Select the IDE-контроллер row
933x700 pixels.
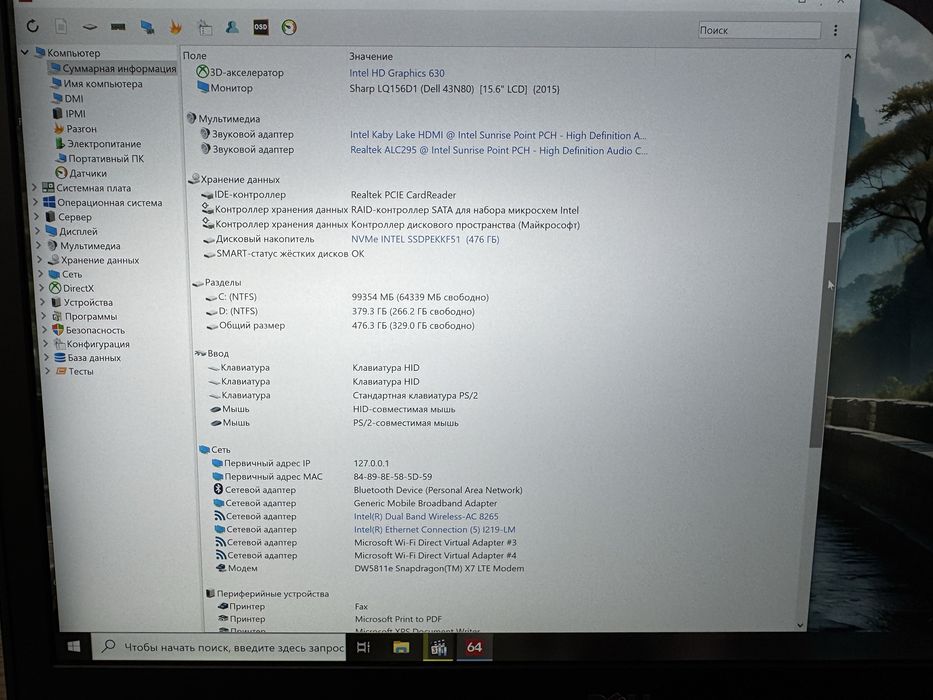coord(330,195)
